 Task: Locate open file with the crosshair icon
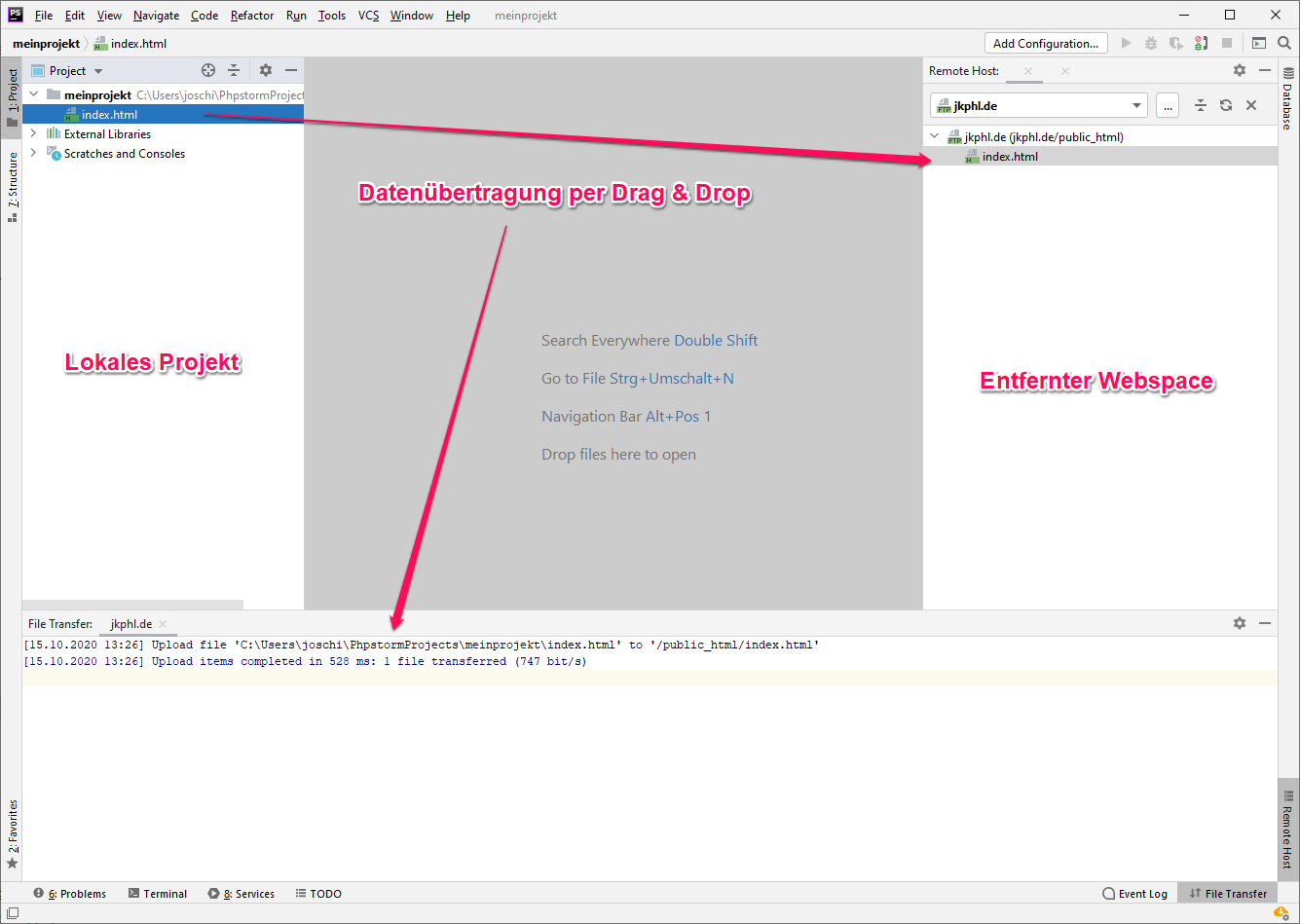pyautogui.click(x=208, y=70)
